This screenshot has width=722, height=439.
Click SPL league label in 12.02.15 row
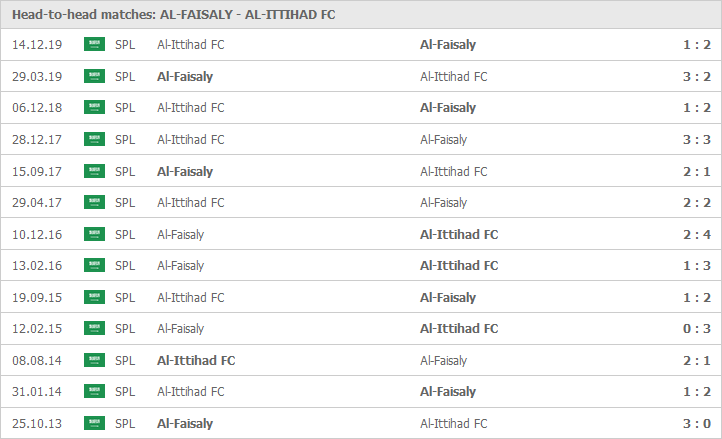click(125, 329)
